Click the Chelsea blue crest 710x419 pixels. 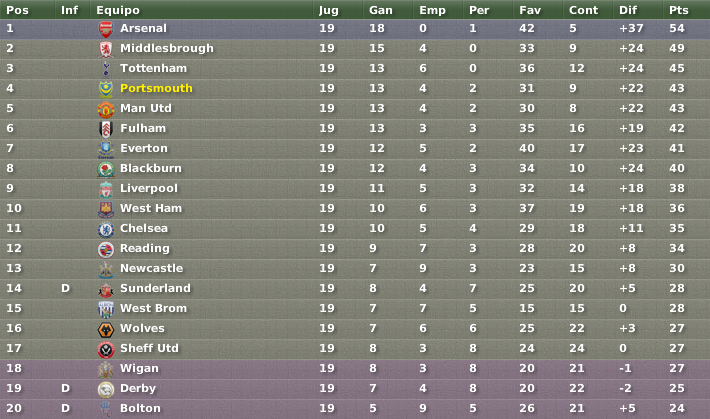click(x=106, y=229)
